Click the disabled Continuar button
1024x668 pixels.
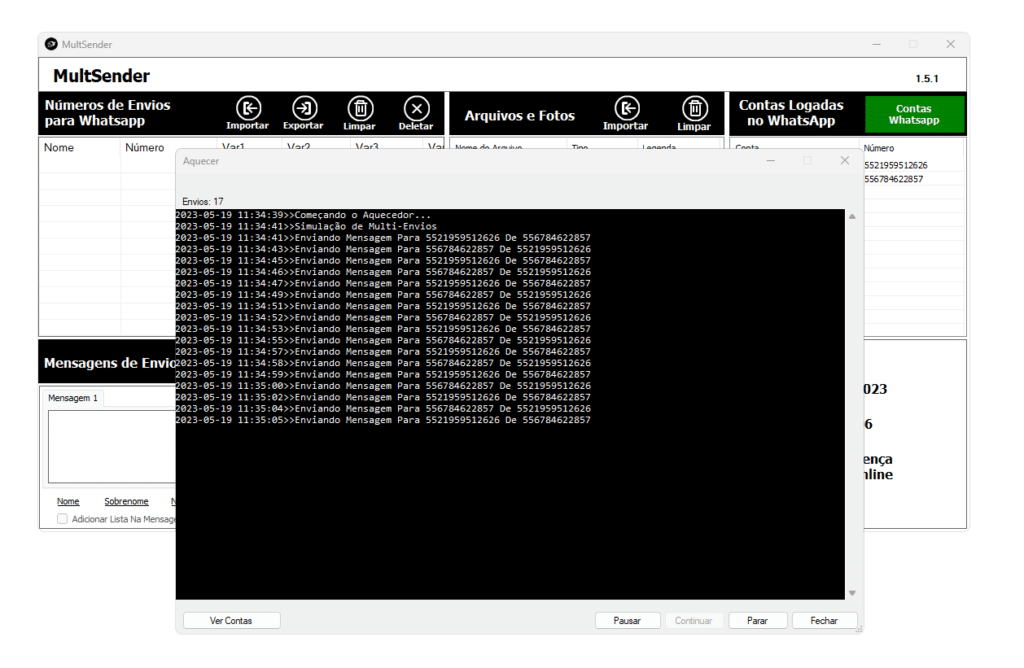pyautogui.click(x=694, y=620)
